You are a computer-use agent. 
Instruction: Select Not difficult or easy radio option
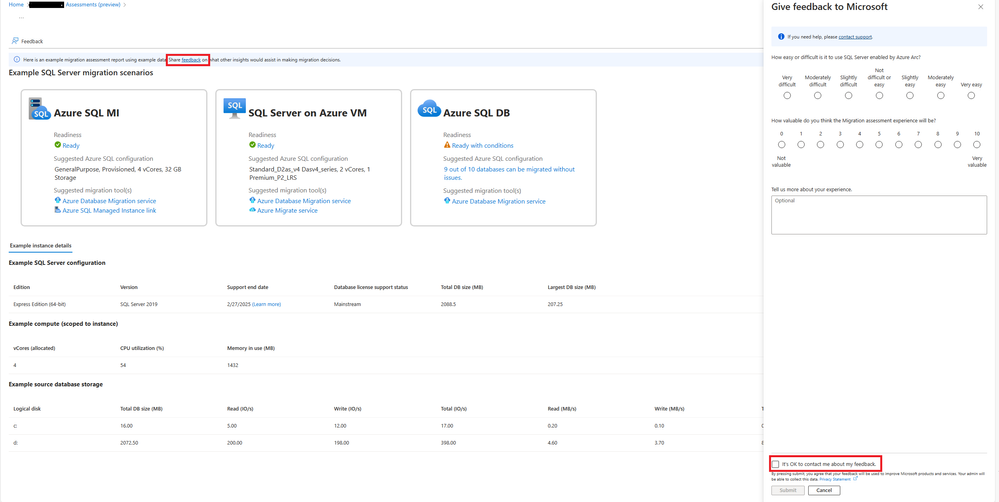[879, 96]
